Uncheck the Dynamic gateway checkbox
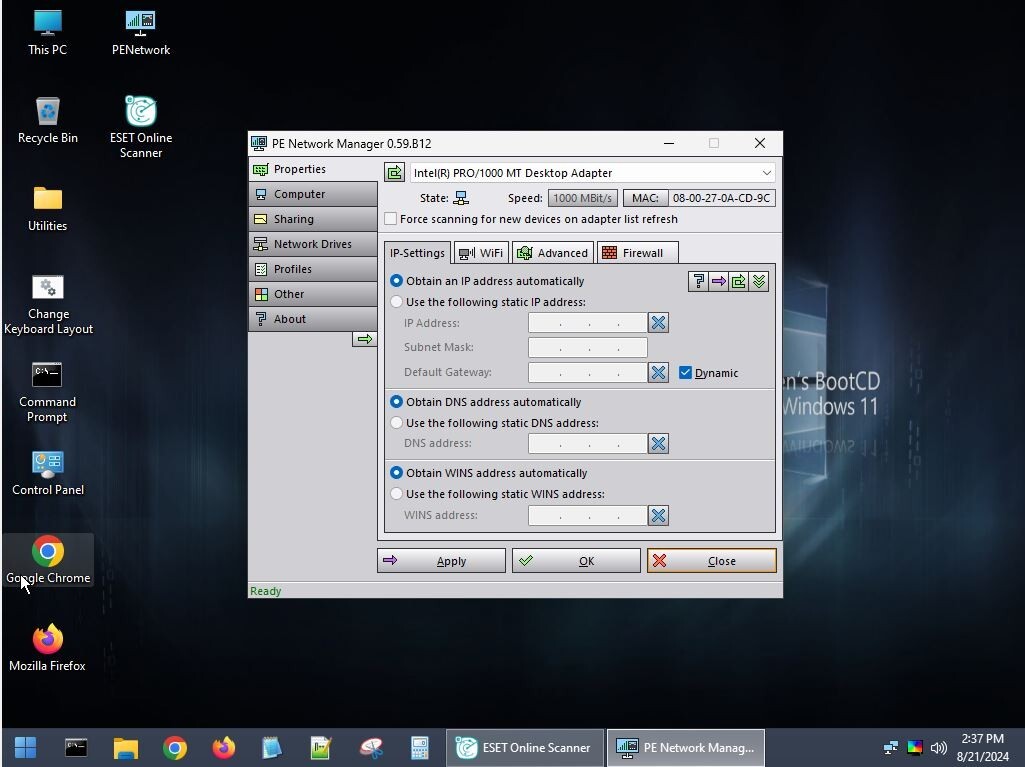Image resolution: width=1025 pixels, height=767 pixels. [x=685, y=373]
